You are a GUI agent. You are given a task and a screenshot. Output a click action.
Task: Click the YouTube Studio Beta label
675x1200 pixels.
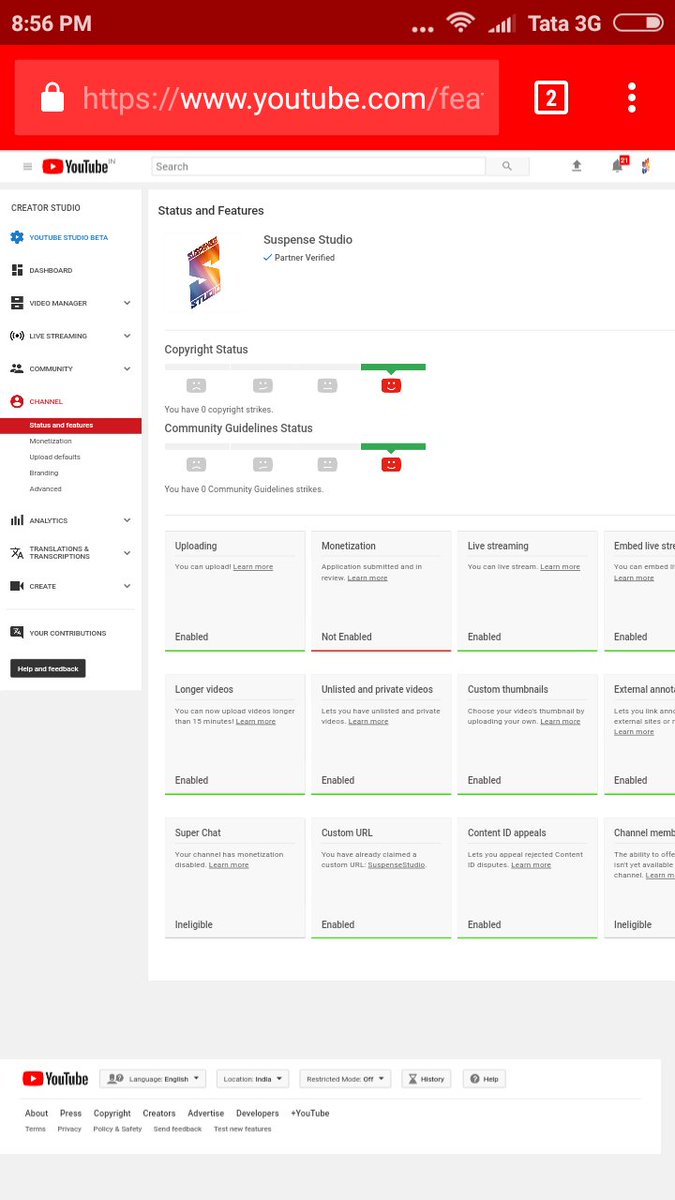(x=68, y=237)
